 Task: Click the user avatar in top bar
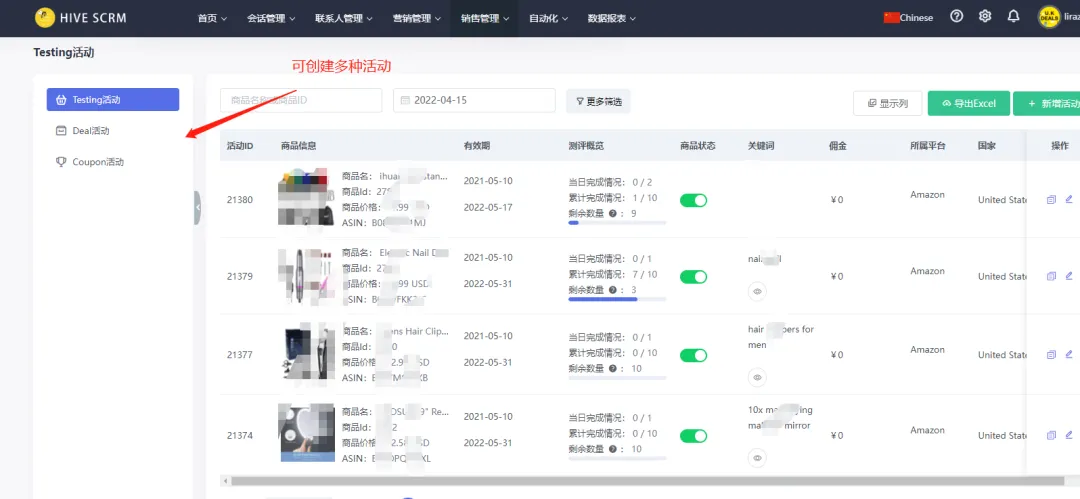(1049, 17)
